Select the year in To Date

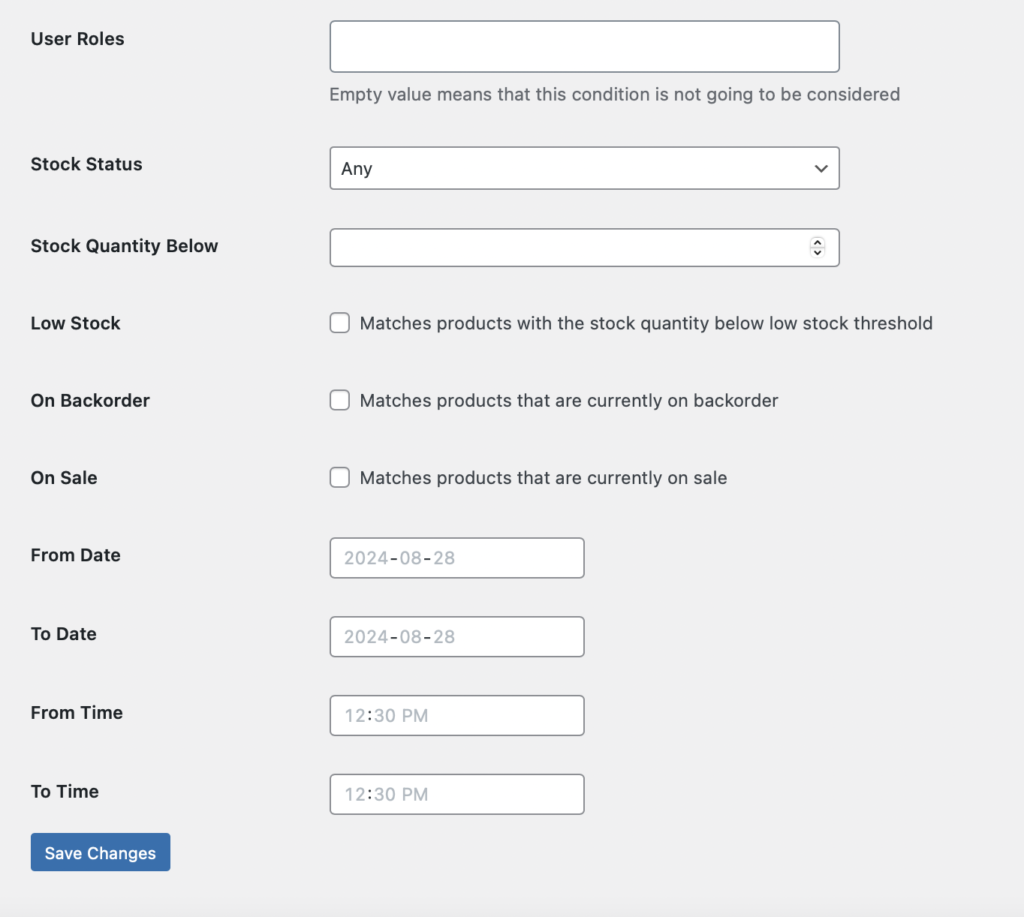(x=366, y=637)
